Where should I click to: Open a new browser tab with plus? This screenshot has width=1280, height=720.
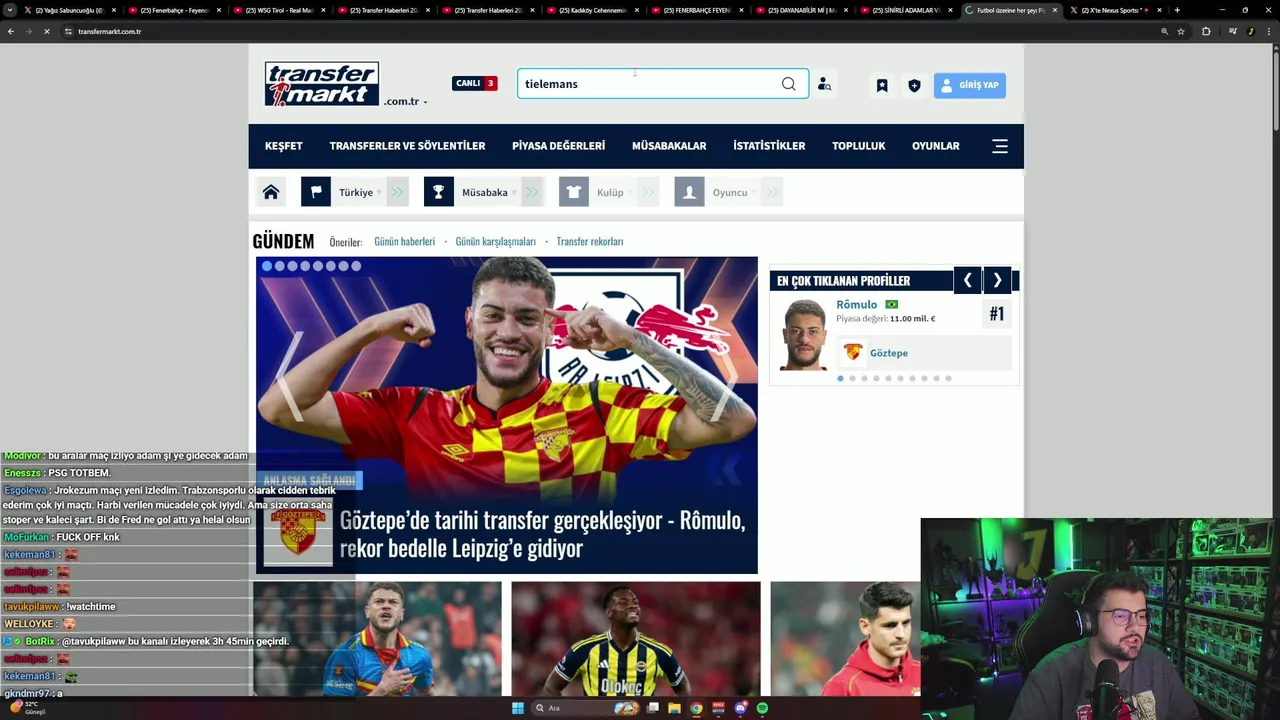1177,10
